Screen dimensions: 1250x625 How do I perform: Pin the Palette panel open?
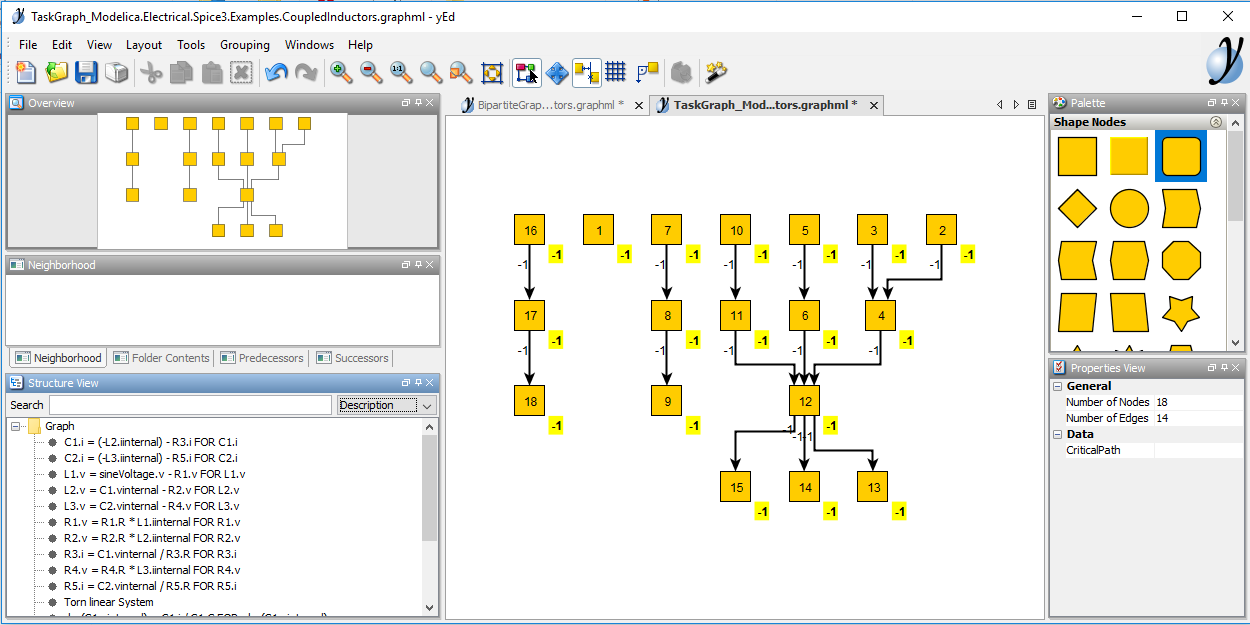(x=1226, y=102)
